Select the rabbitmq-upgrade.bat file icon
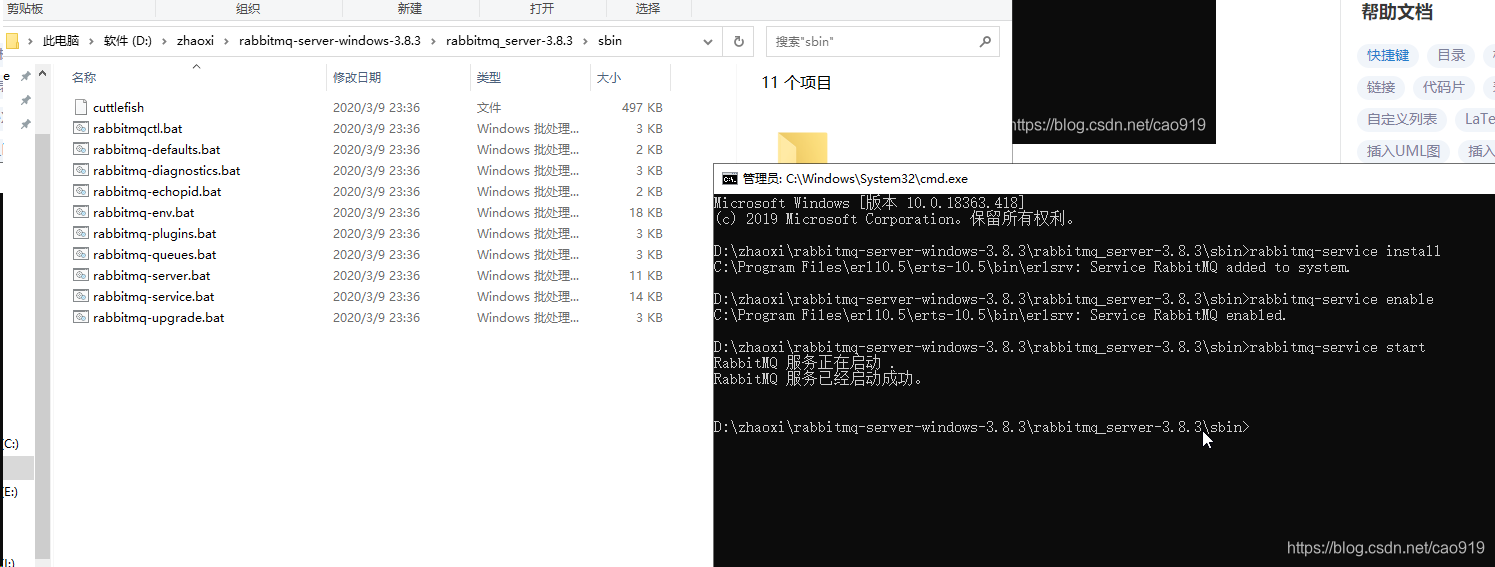 click(81, 317)
